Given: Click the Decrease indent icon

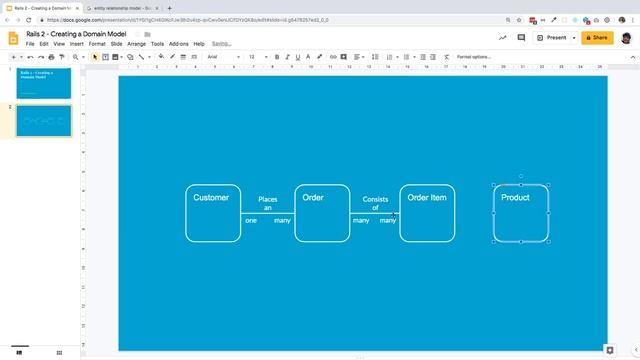Looking at the screenshot, I should tap(423, 57).
